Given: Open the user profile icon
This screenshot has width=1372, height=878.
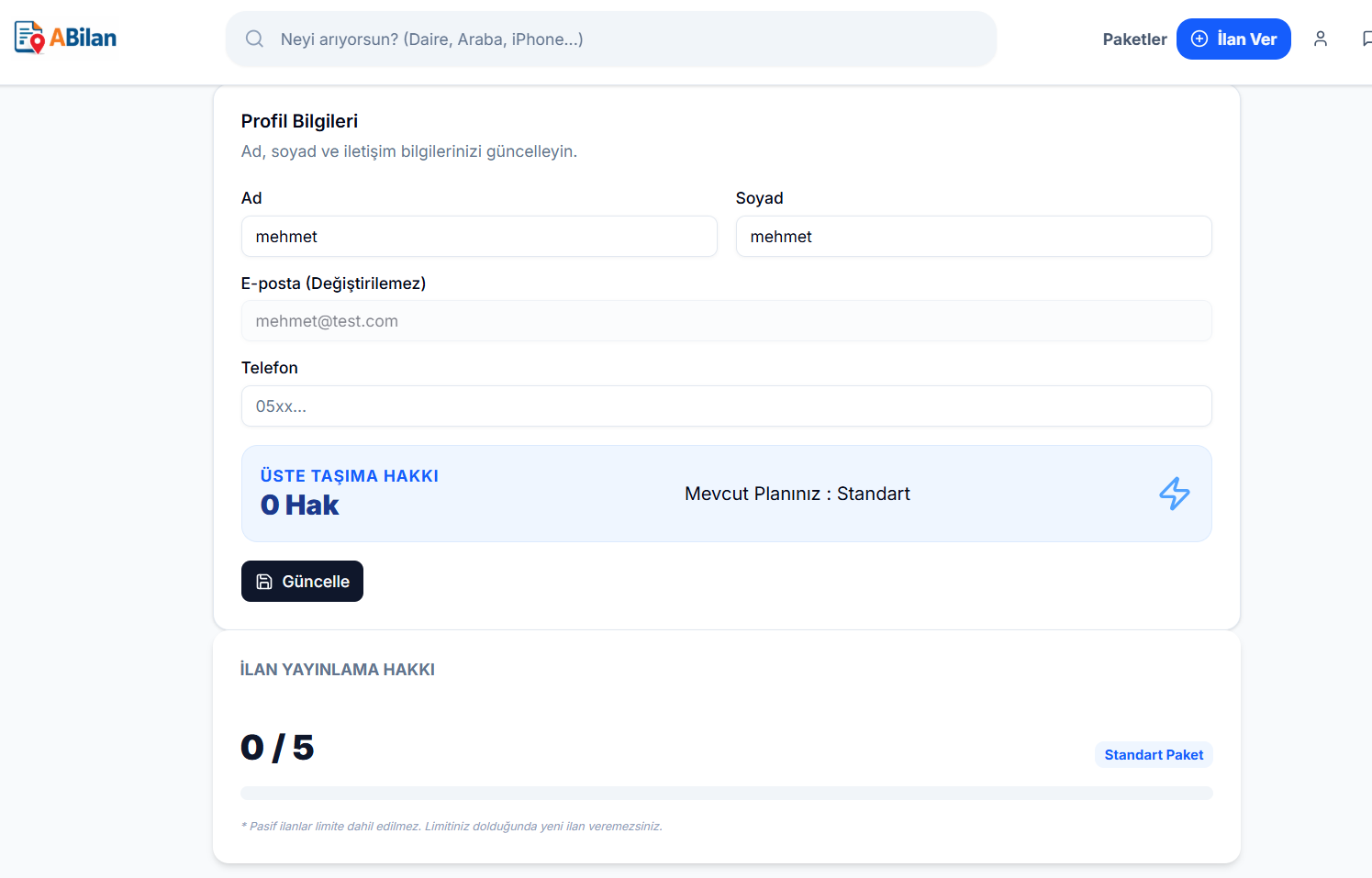Looking at the screenshot, I should (x=1320, y=39).
